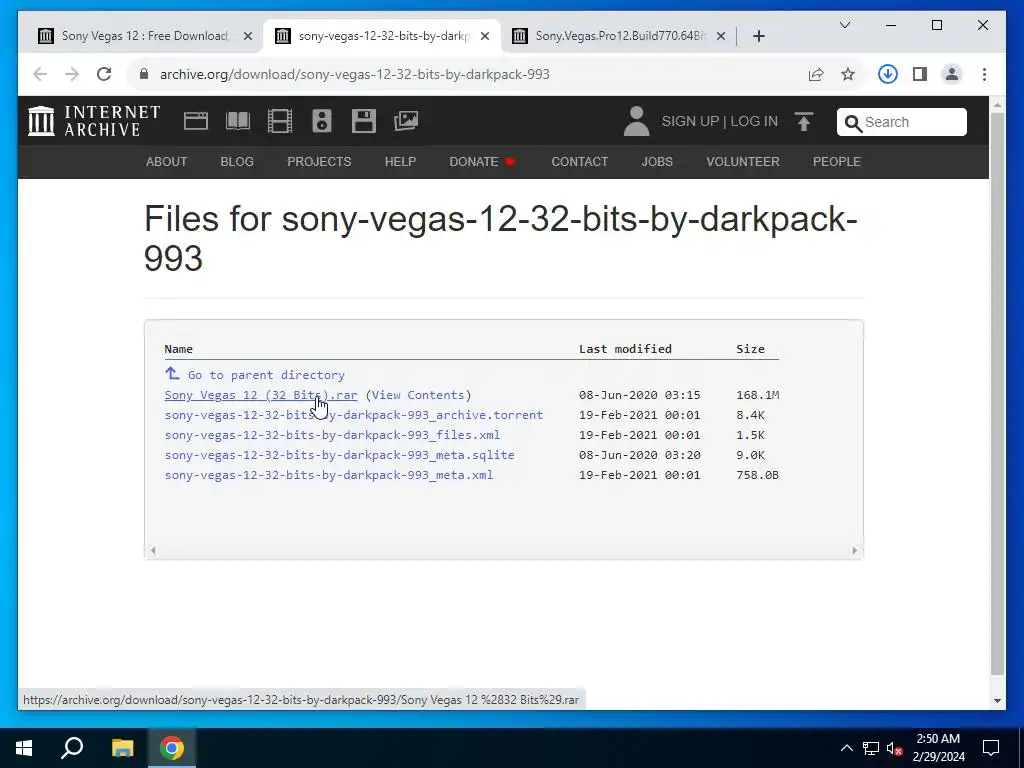Open the JOBS menu item

[657, 161]
